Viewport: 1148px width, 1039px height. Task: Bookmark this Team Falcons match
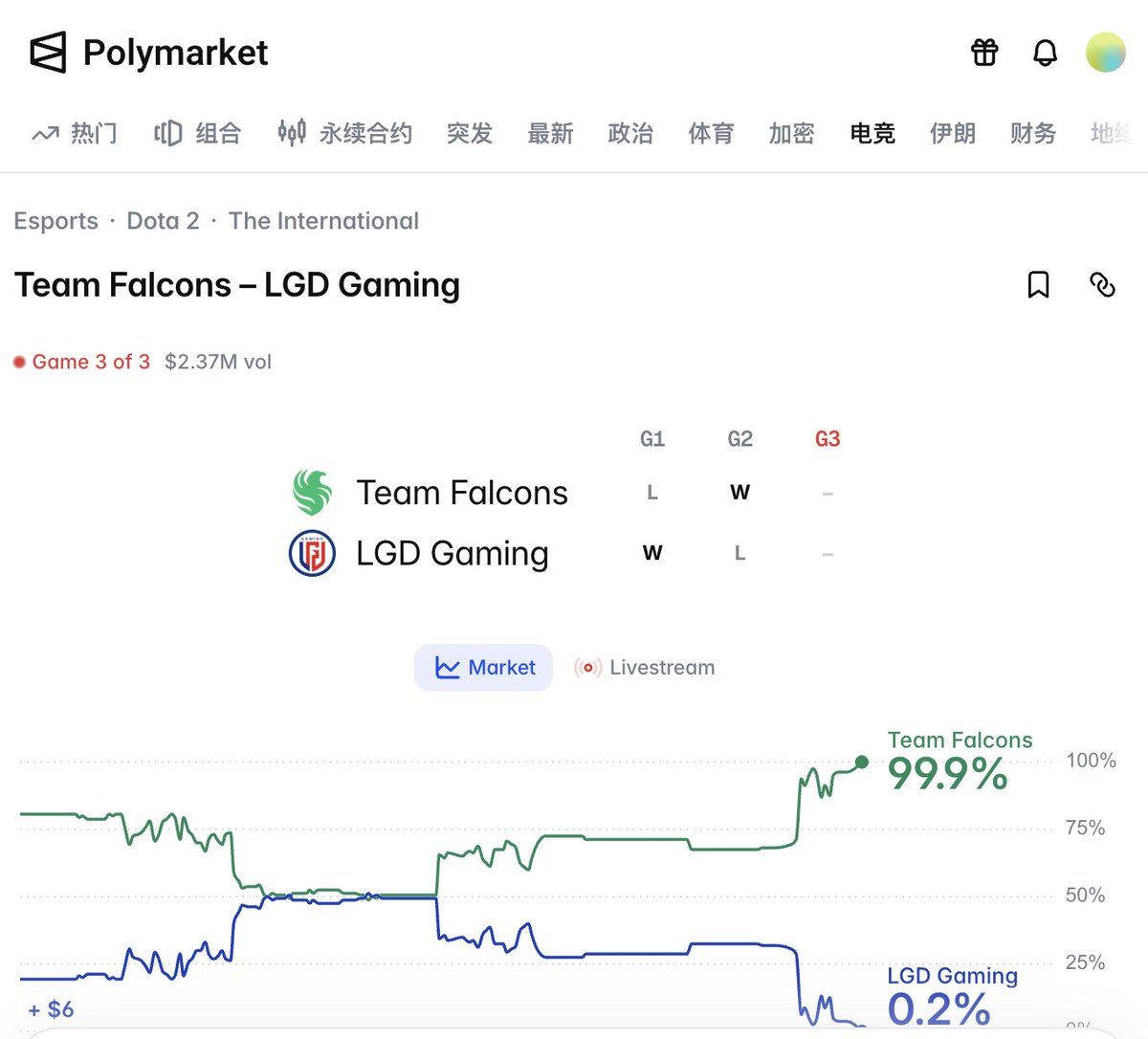pyautogui.click(x=1038, y=285)
